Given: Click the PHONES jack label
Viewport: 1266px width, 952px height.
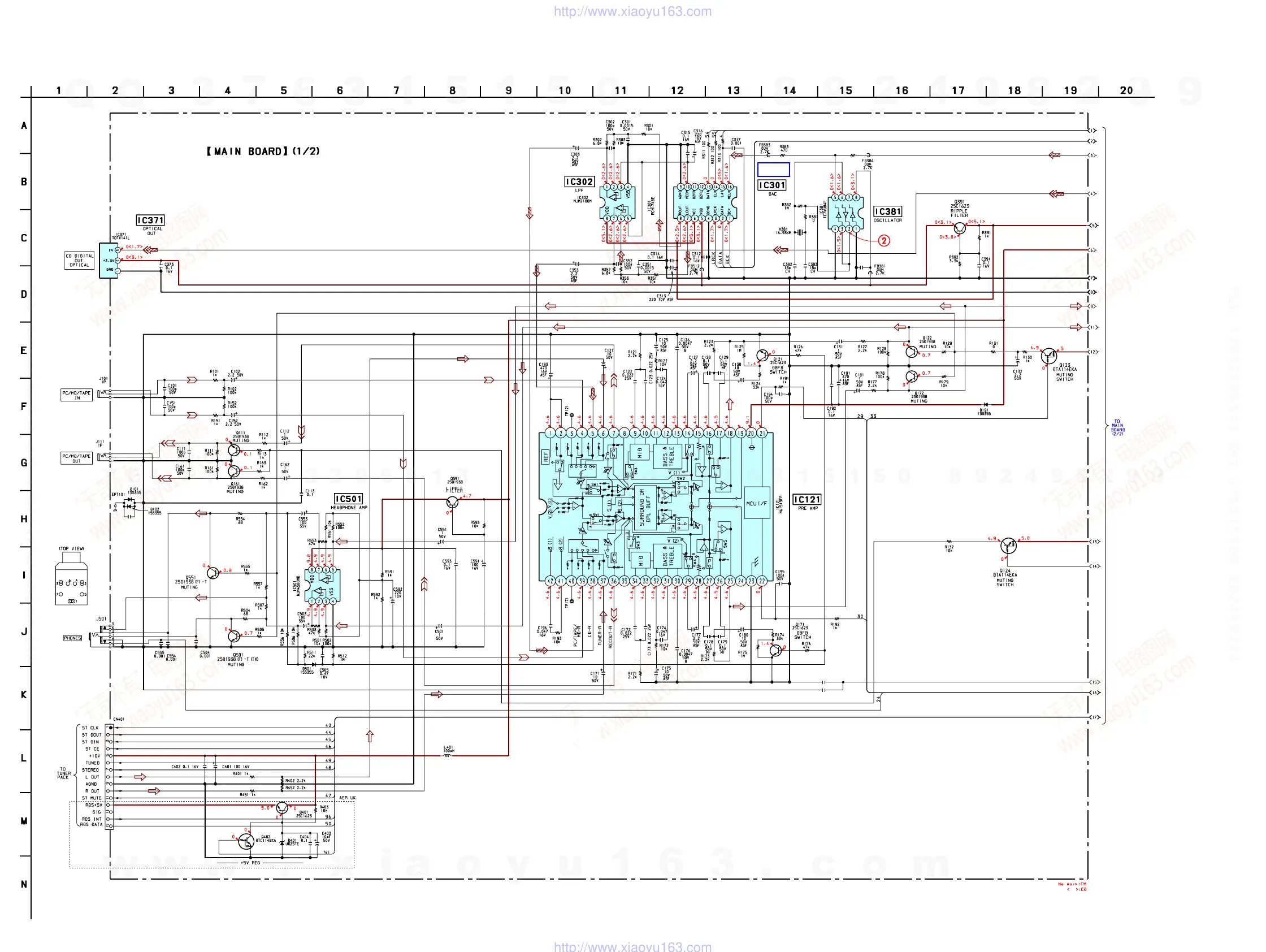Looking at the screenshot, I should click(x=73, y=638).
